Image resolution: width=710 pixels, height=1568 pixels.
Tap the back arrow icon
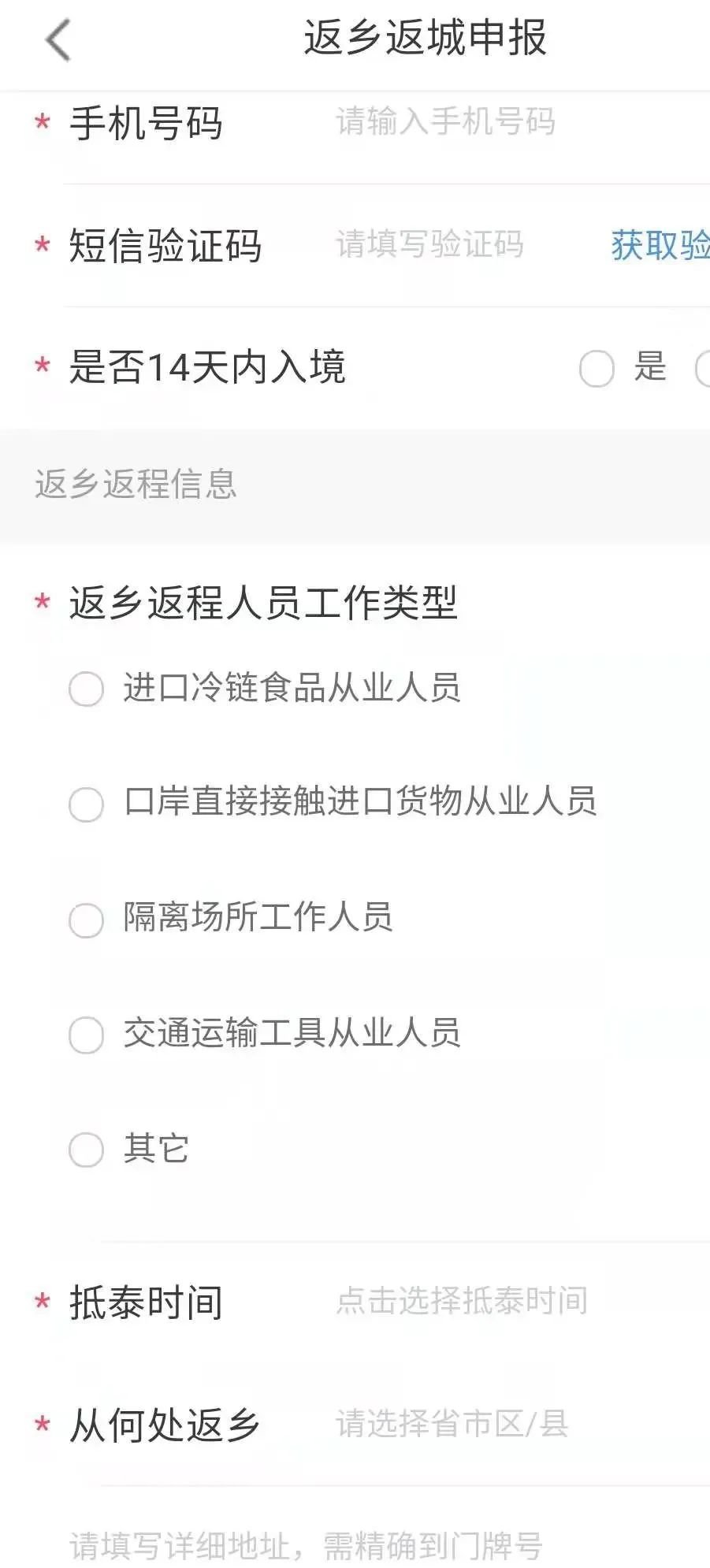click(58, 39)
